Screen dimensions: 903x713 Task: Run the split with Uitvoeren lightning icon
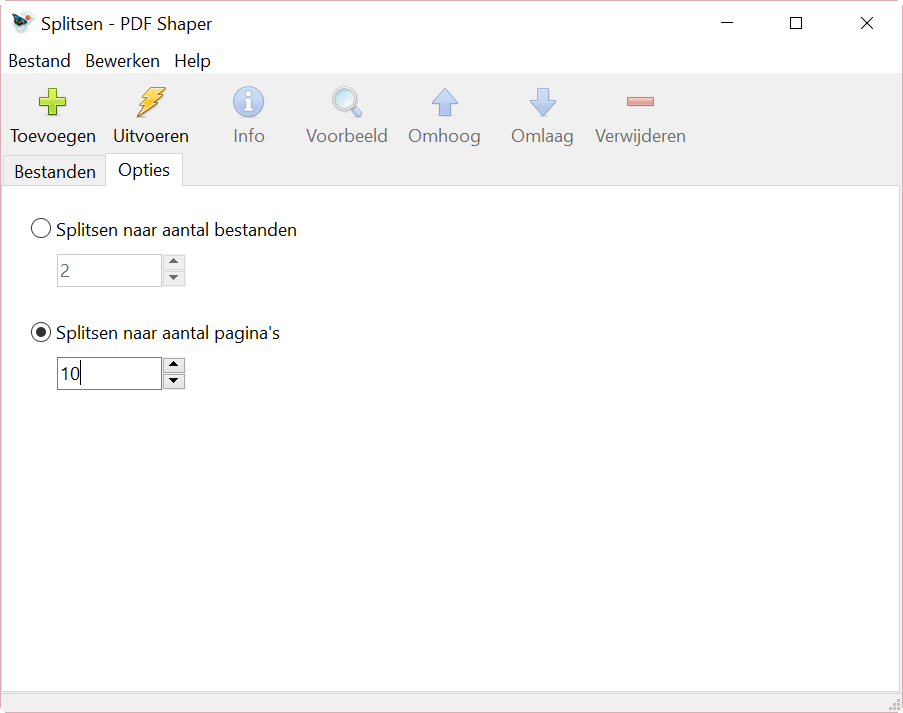click(151, 102)
